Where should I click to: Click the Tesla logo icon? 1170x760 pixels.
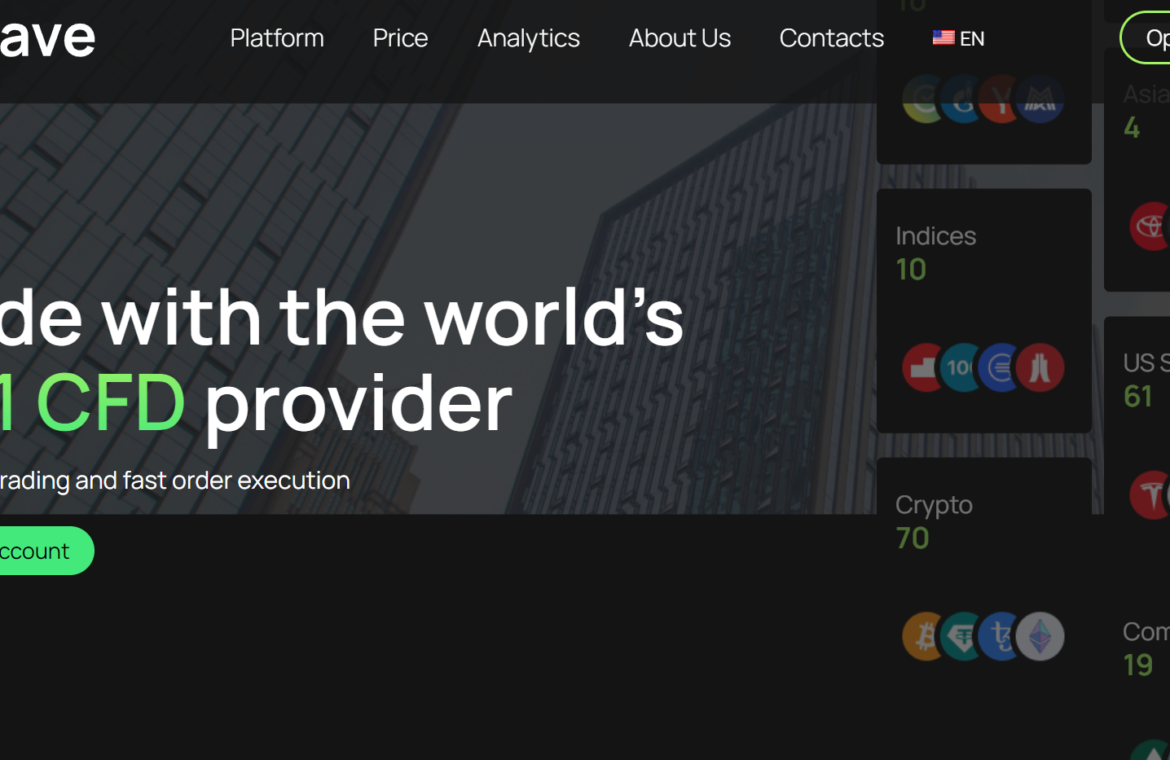1148,494
